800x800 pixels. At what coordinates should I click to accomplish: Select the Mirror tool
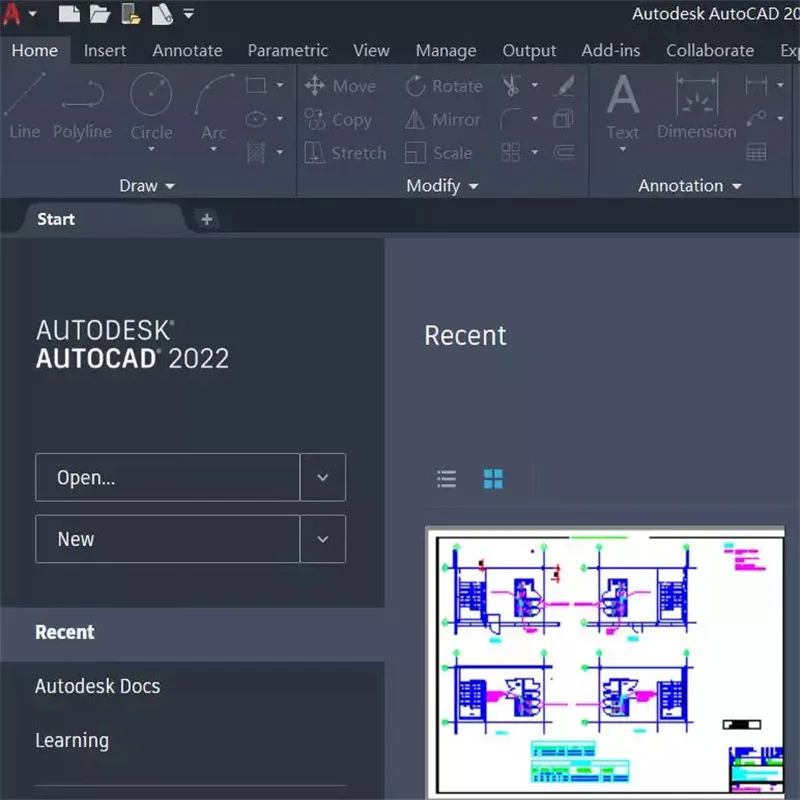click(442, 119)
